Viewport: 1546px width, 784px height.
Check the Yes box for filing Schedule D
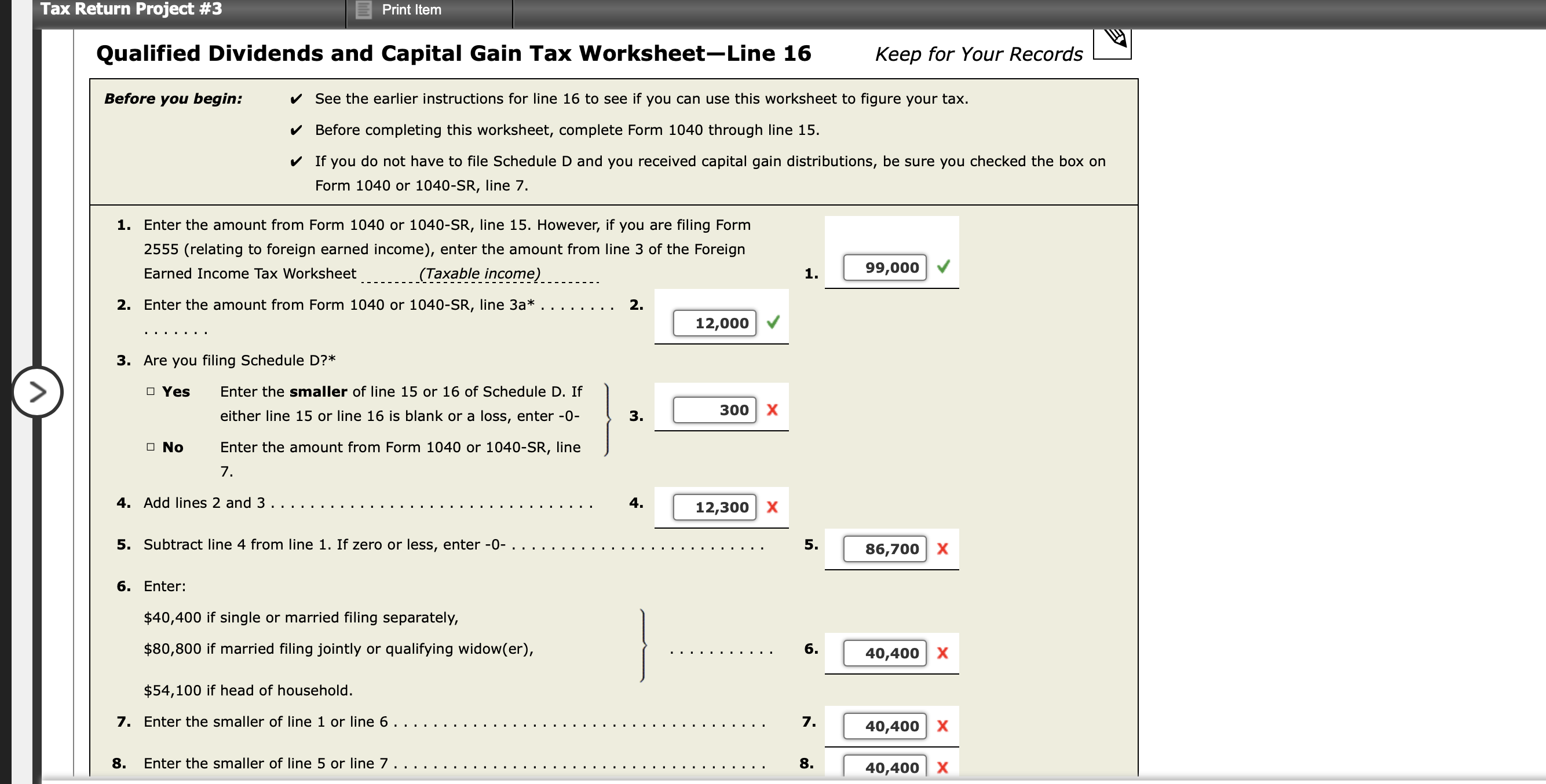149,390
